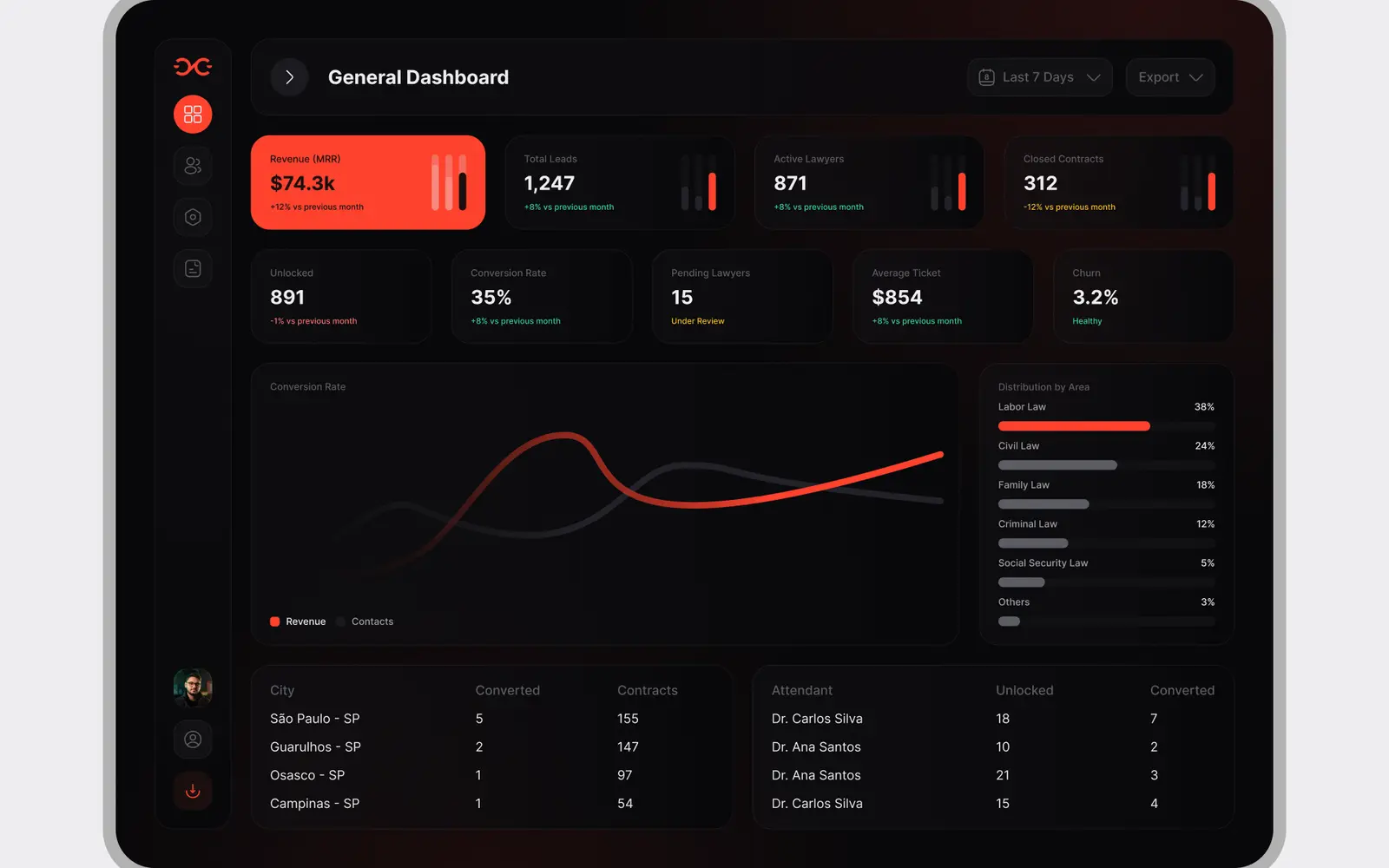Sort by the Contracts column header
Image resolution: width=1389 pixels, height=868 pixels.
coord(648,690)
